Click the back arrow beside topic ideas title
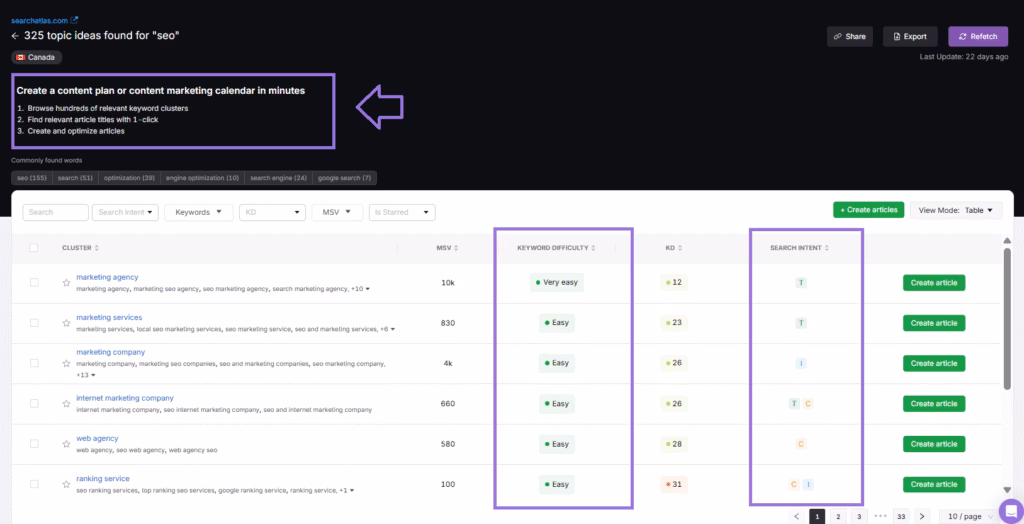The image size is (1024, 524). pos(15,36)
